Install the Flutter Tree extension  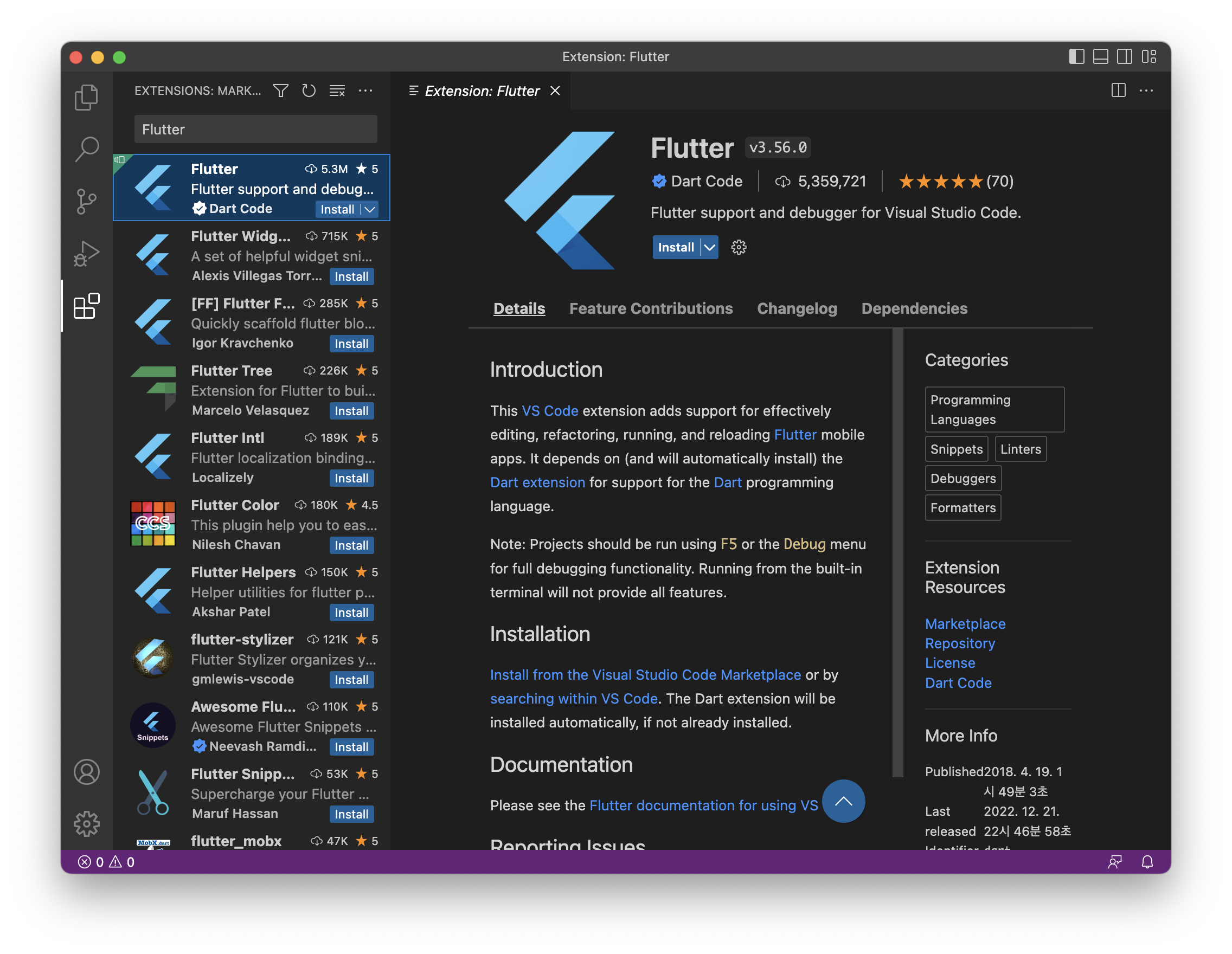[x=351, y=411]
